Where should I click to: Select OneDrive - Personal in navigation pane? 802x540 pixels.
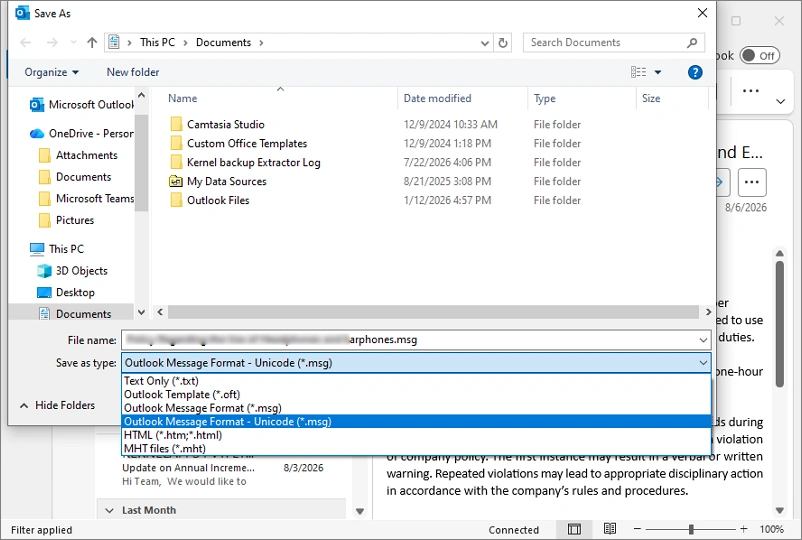(82, 133)
